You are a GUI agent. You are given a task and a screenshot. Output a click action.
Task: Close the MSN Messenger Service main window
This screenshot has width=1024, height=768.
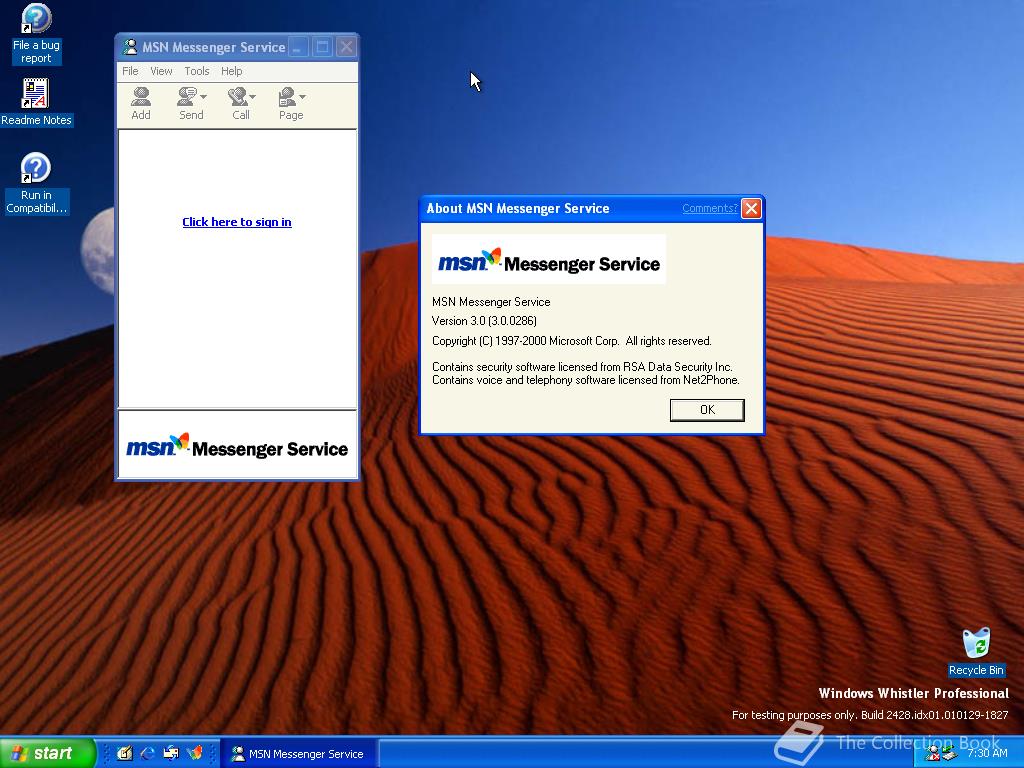click(x=347, y=46)
